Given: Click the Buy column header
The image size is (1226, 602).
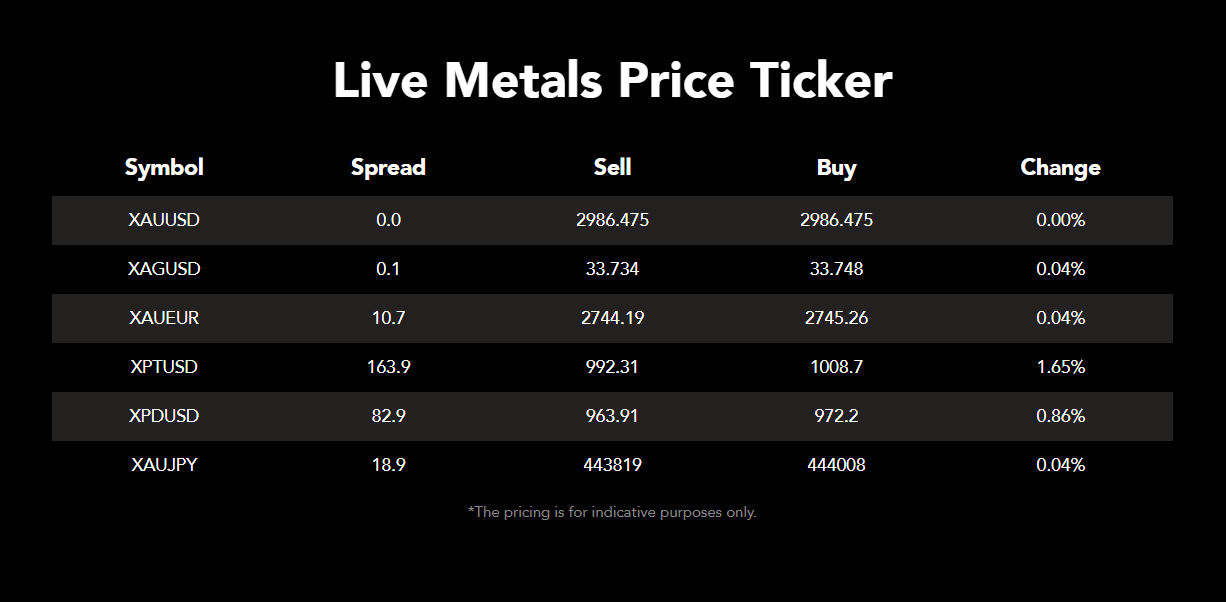Looking at the screenshot, I should (x=836, y=168).
